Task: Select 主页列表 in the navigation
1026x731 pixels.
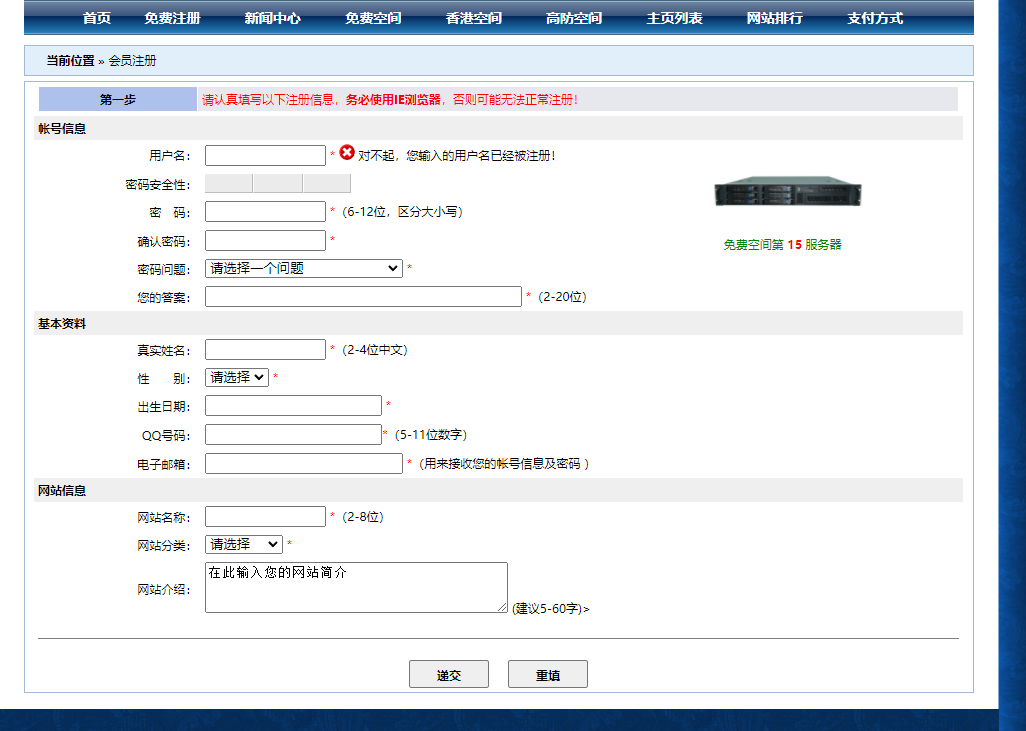Action: point(673,17)
